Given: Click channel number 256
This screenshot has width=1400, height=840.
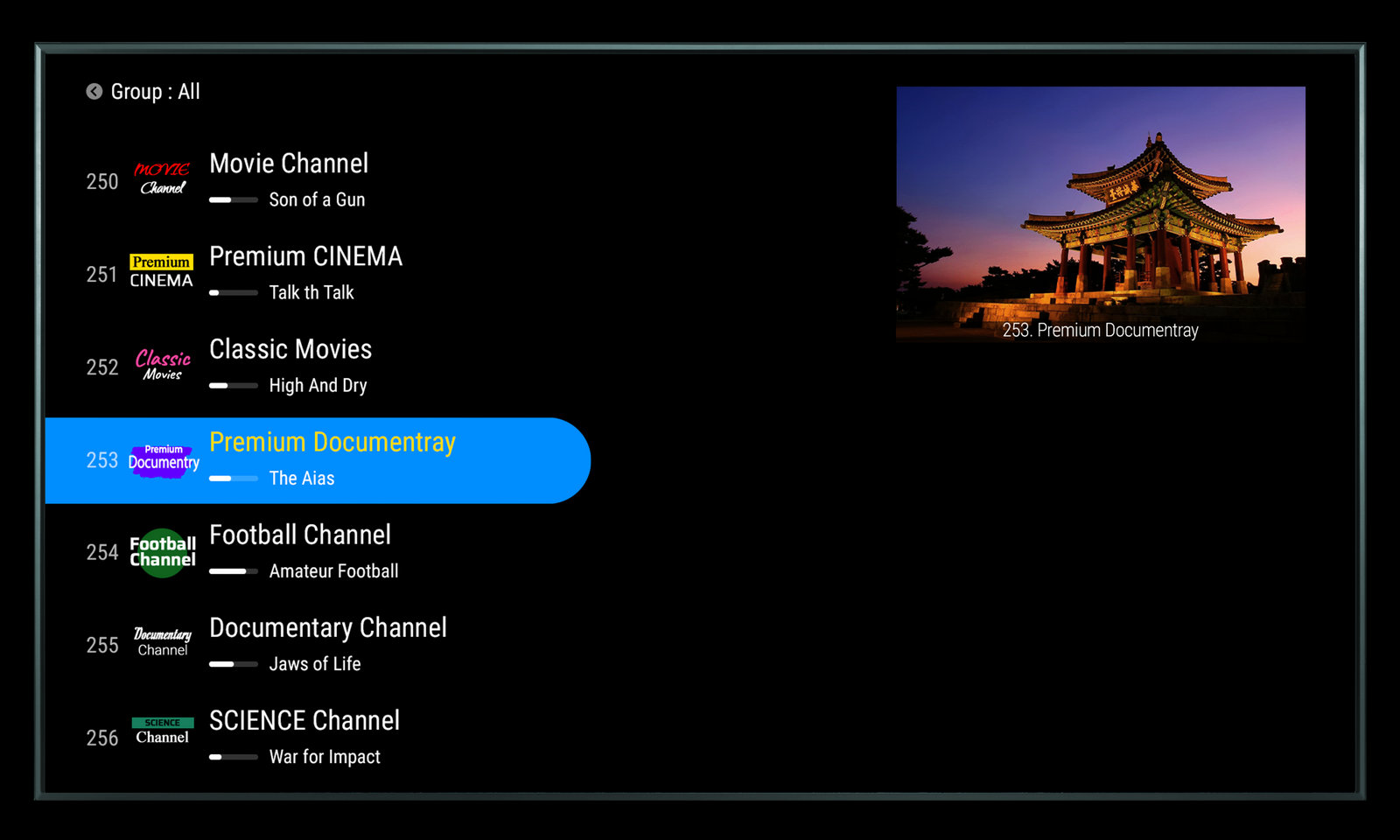Looking at the screenshot, I should point(101,738).
